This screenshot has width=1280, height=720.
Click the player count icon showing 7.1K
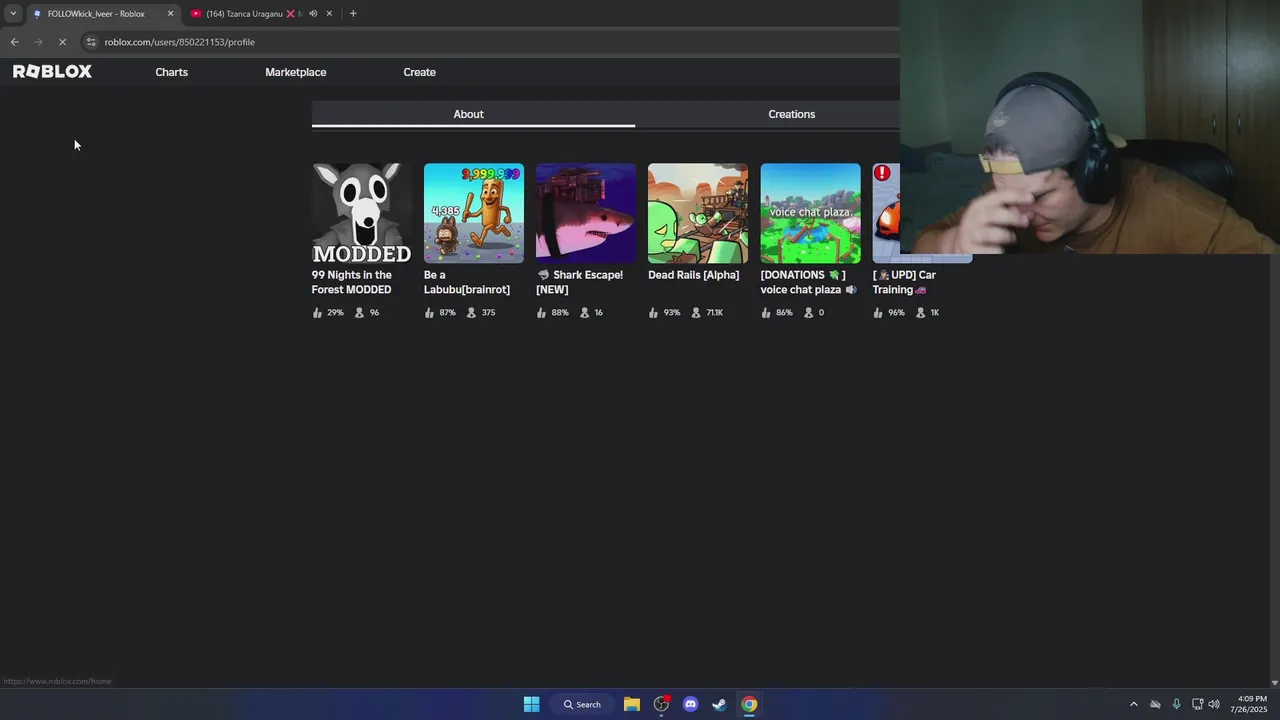[x=696, y=313]
